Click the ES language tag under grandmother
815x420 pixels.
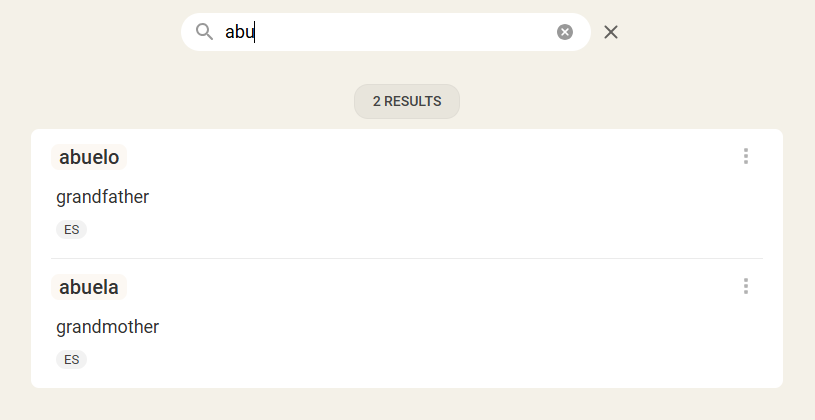pyautogui.click(x=71, y=360)
